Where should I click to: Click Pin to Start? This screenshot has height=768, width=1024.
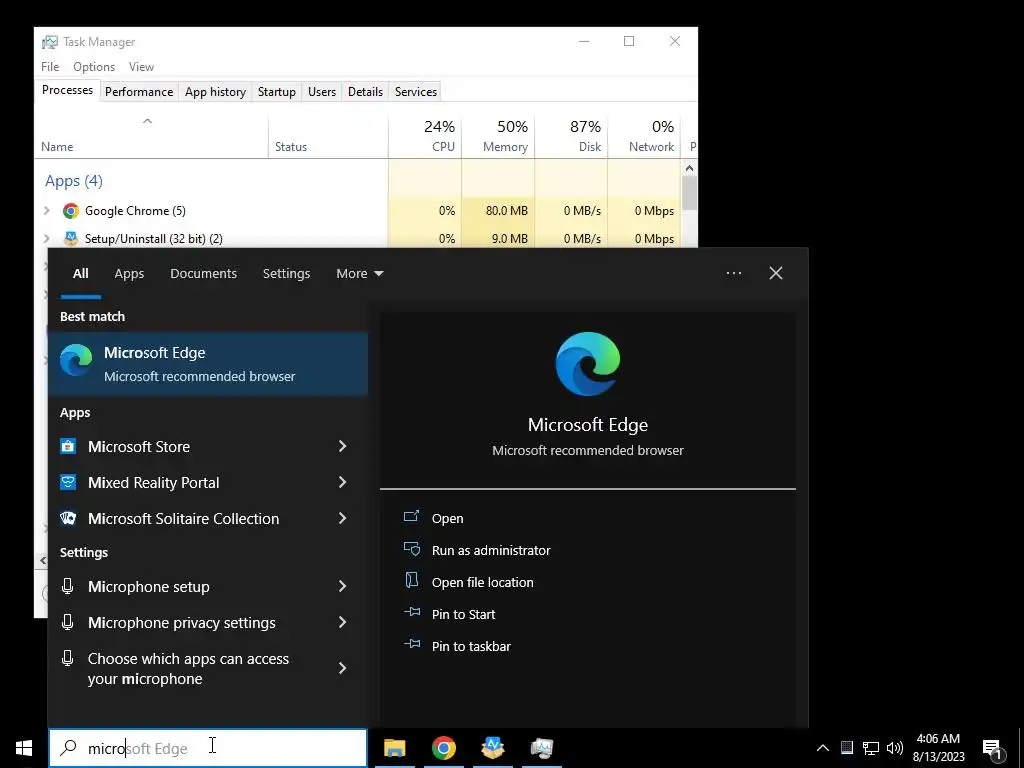point(464,614)
